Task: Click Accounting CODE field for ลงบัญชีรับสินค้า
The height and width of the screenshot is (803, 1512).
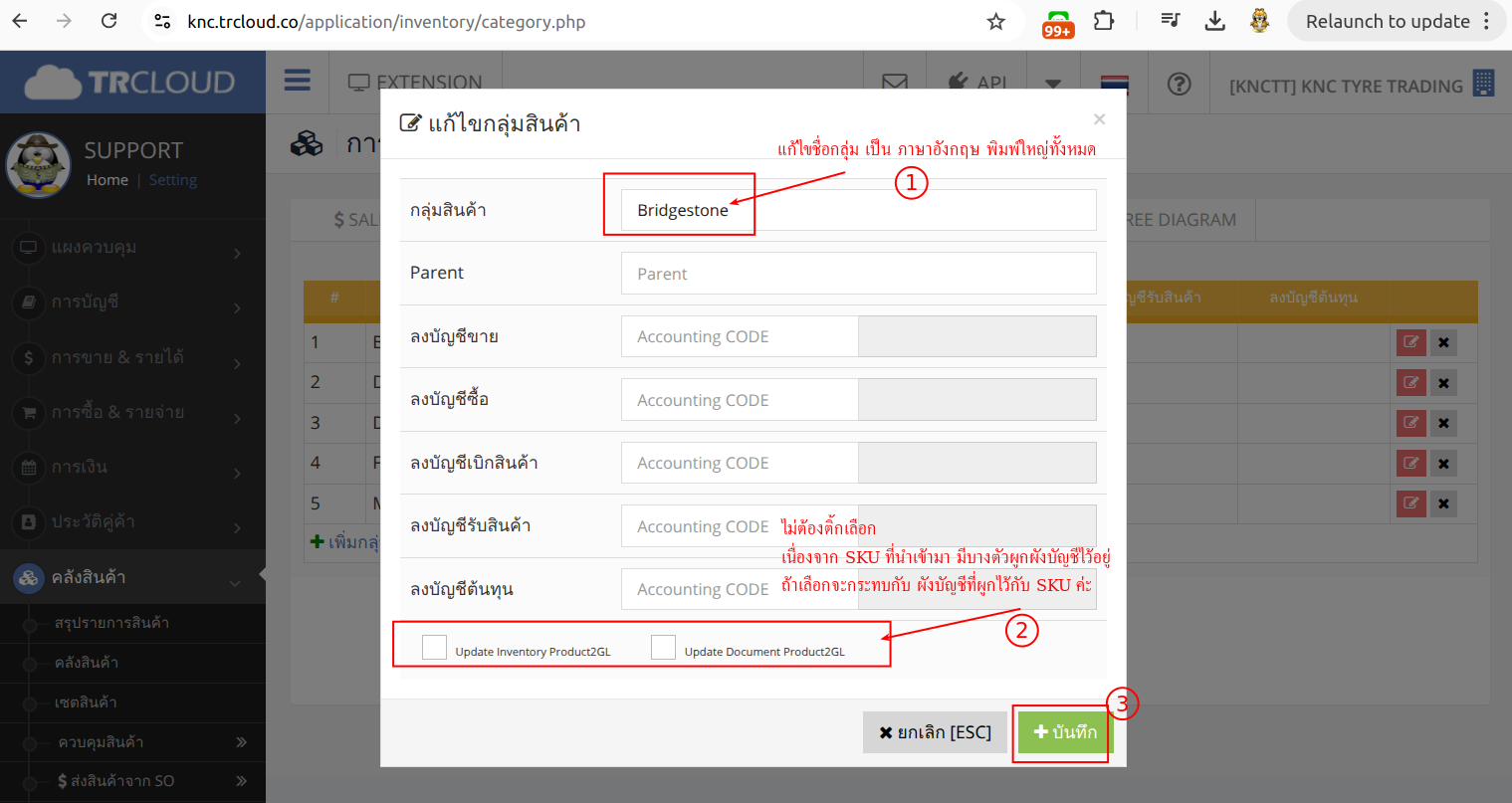Action: (740, 526)
